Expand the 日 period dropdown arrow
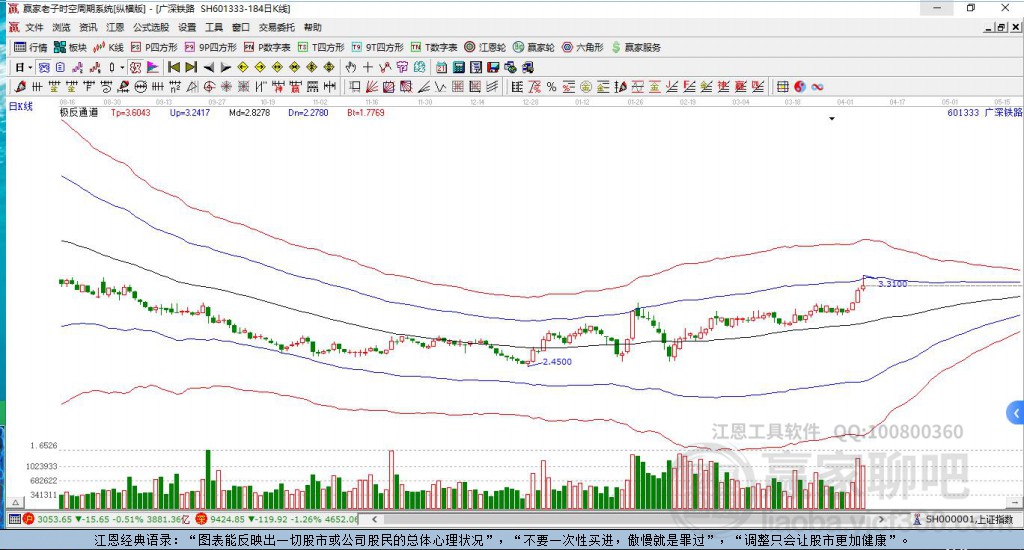The height and width of the screenshot is (550, 1024). click(x=30, y=67)
